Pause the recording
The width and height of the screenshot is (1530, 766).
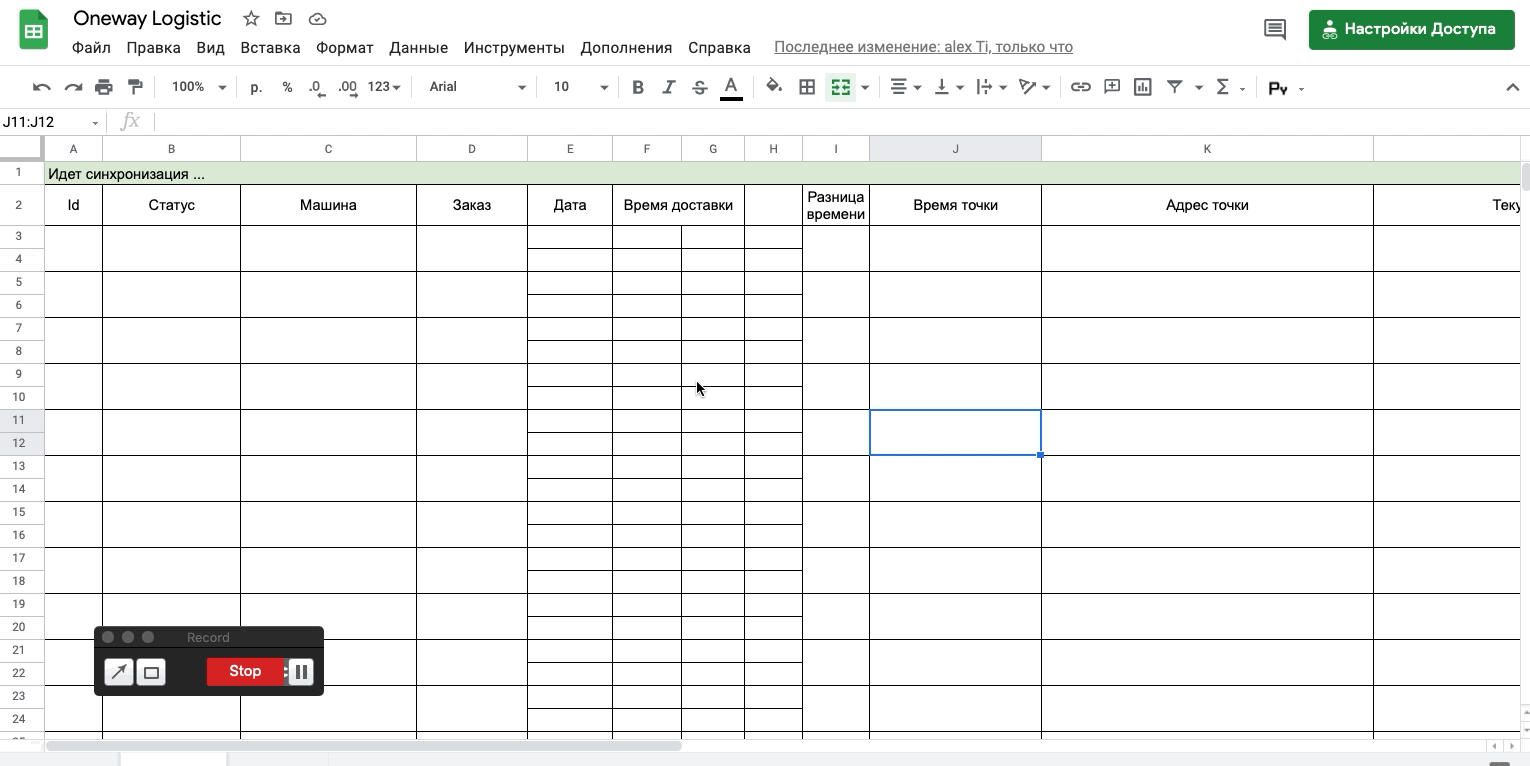pos(301,671)
